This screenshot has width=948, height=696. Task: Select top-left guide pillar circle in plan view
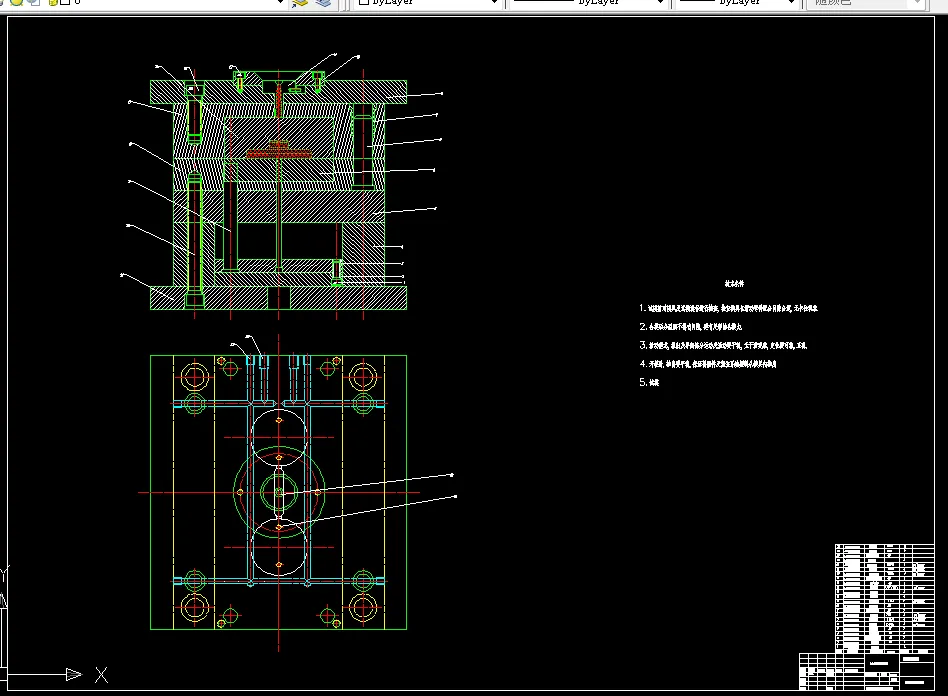(x=195, y=377)
